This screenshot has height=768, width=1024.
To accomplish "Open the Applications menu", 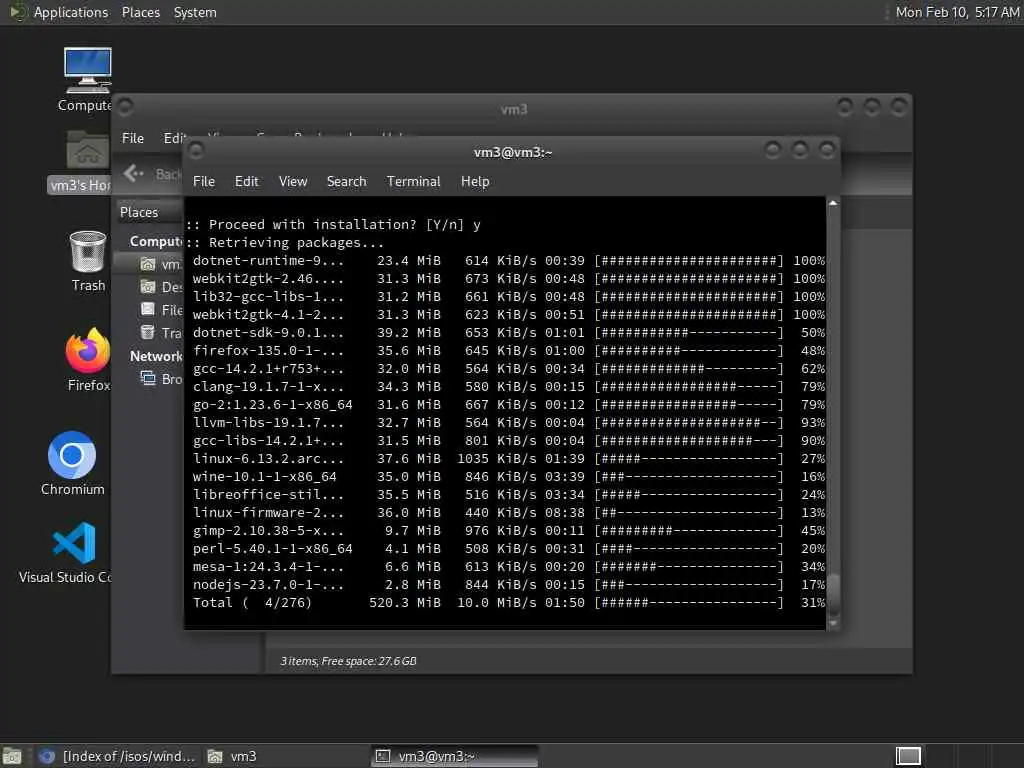I will click(71, 12).
